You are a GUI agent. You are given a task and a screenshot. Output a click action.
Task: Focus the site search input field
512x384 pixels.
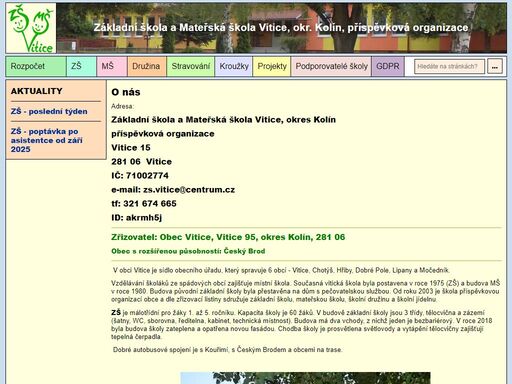tap(449, 67)
